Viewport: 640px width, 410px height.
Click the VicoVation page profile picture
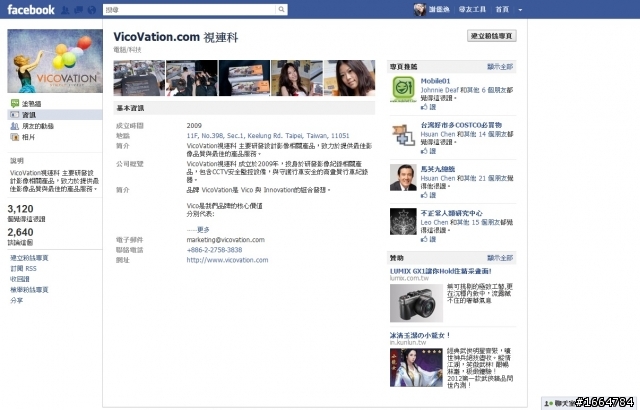(x=55, y=61)
